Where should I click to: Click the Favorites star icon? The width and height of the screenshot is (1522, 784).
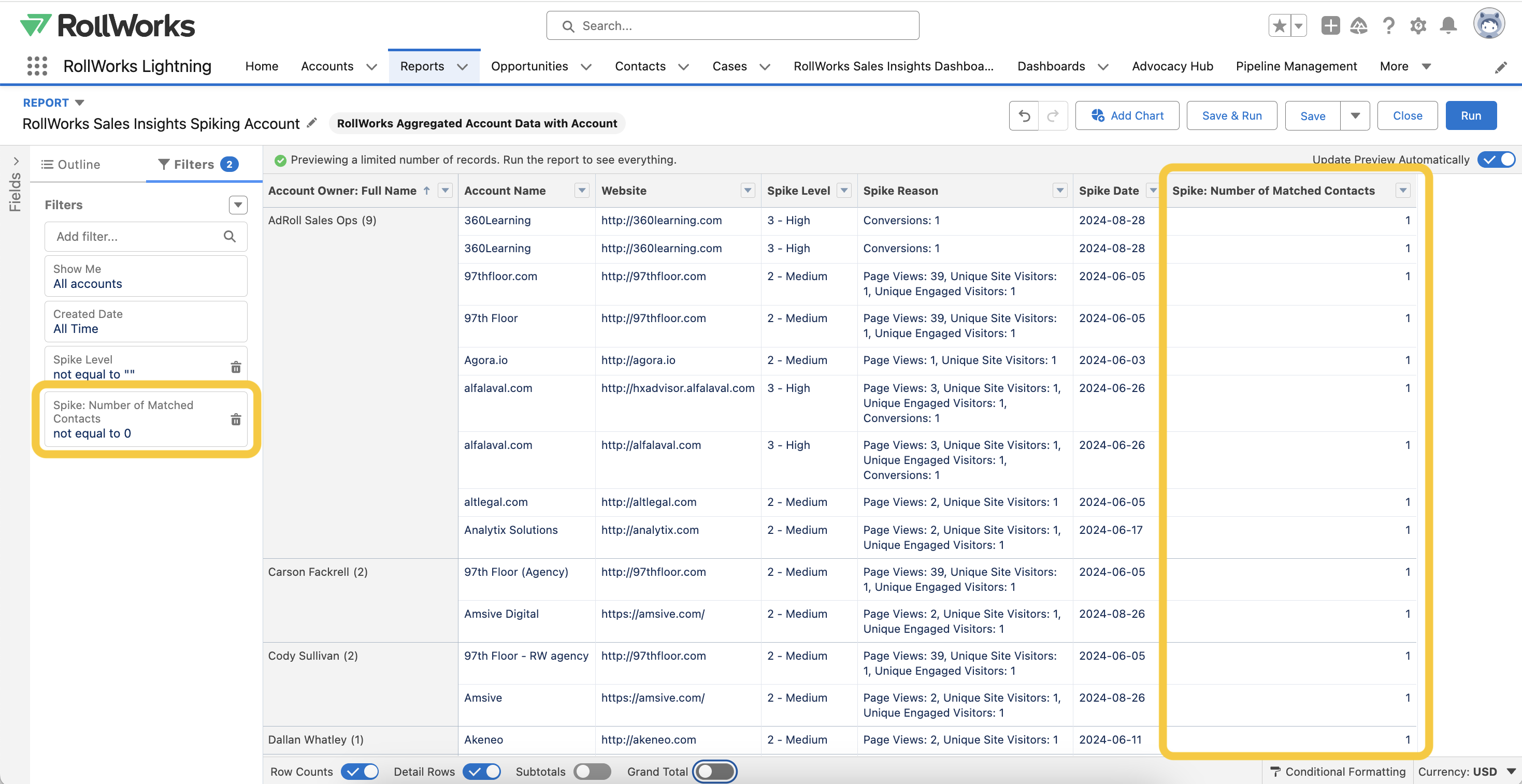pyautogui.click(x=1279, y=25)
